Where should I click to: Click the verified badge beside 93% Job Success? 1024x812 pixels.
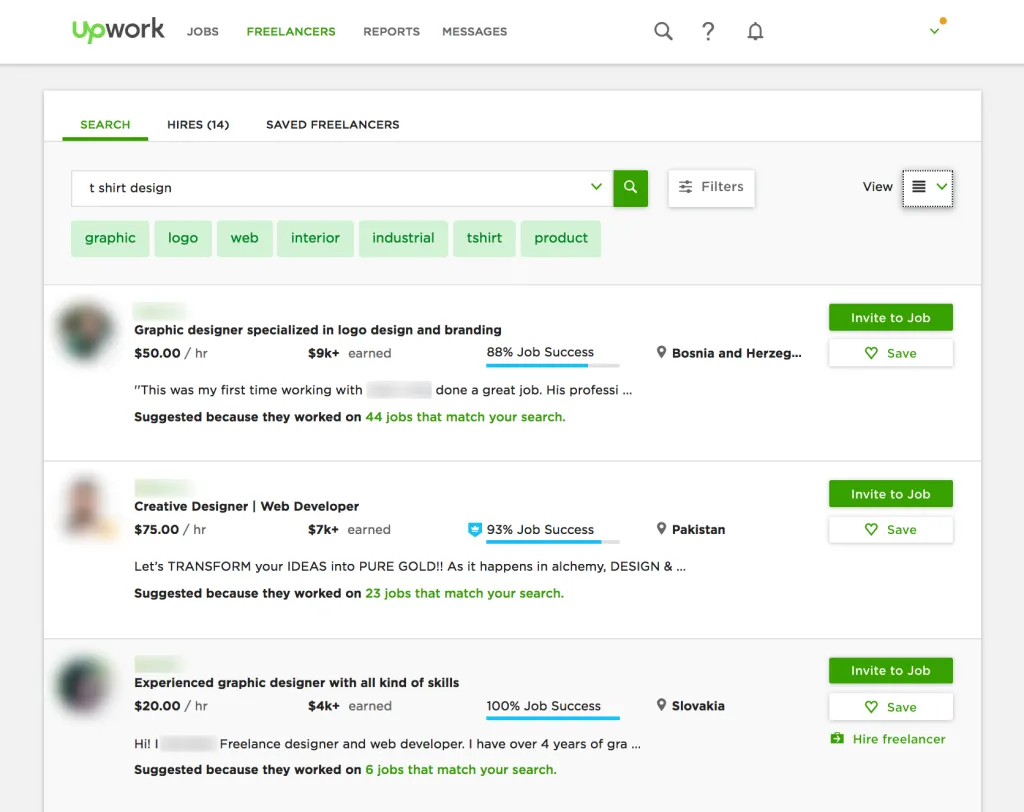[x=474, y=530]
